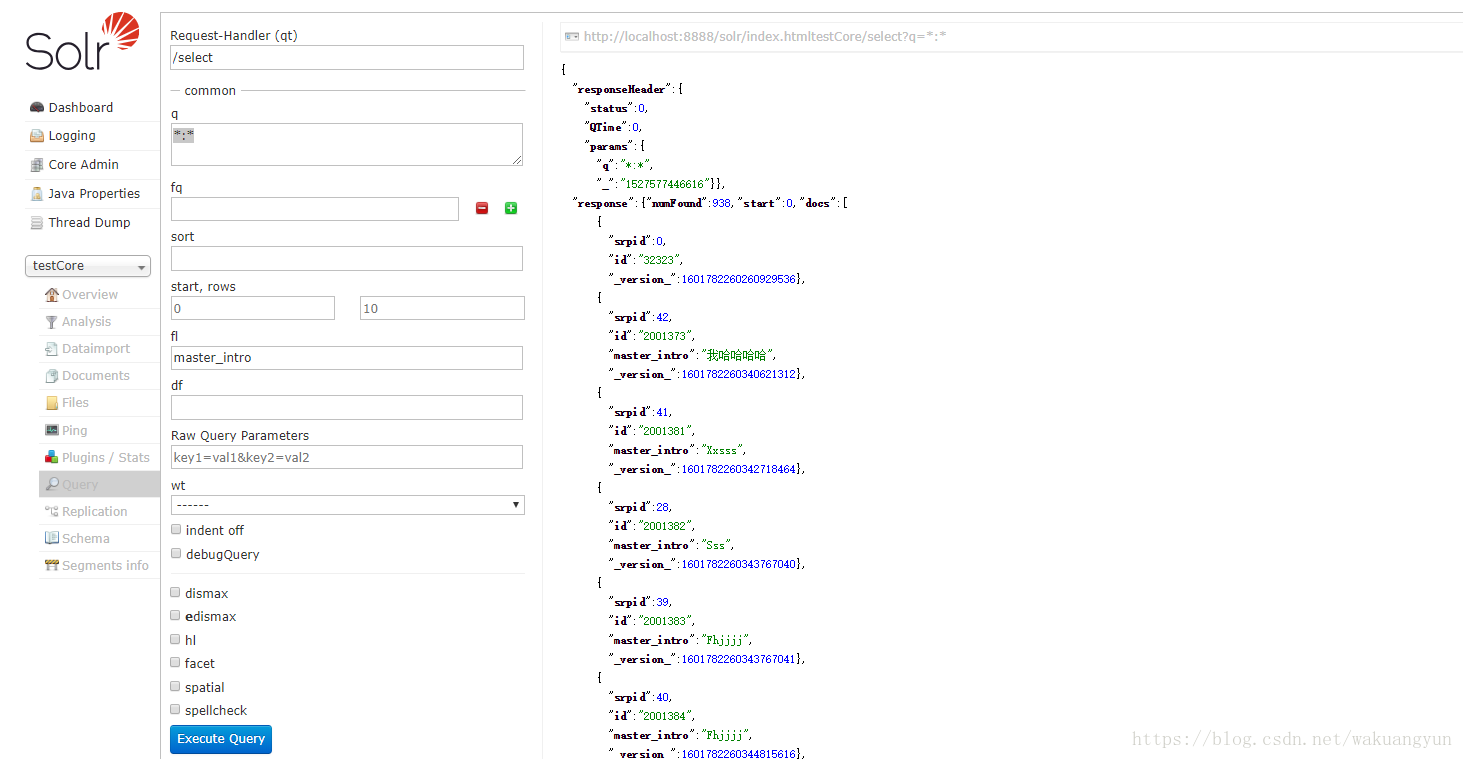Click the rows input field
The width and height of the screenshot is (1463, 759).
pos(442,308)
